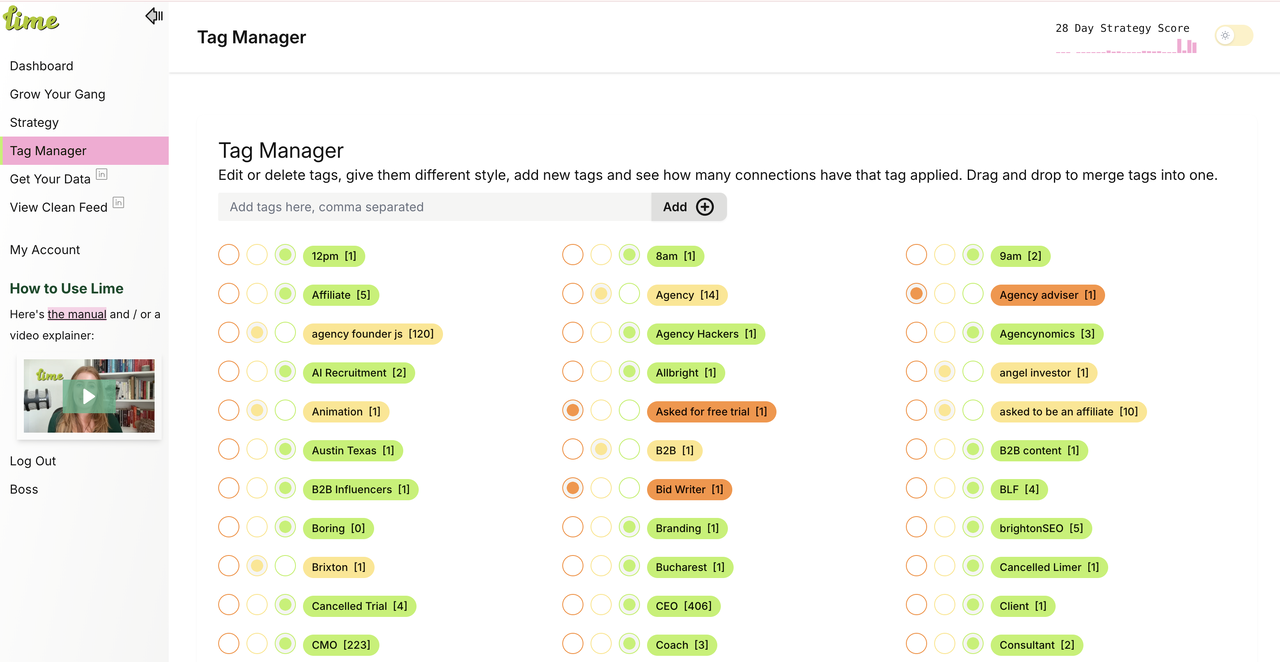Click the agency founder js tag
The image size is (1280, 662).
click(373, 334)
